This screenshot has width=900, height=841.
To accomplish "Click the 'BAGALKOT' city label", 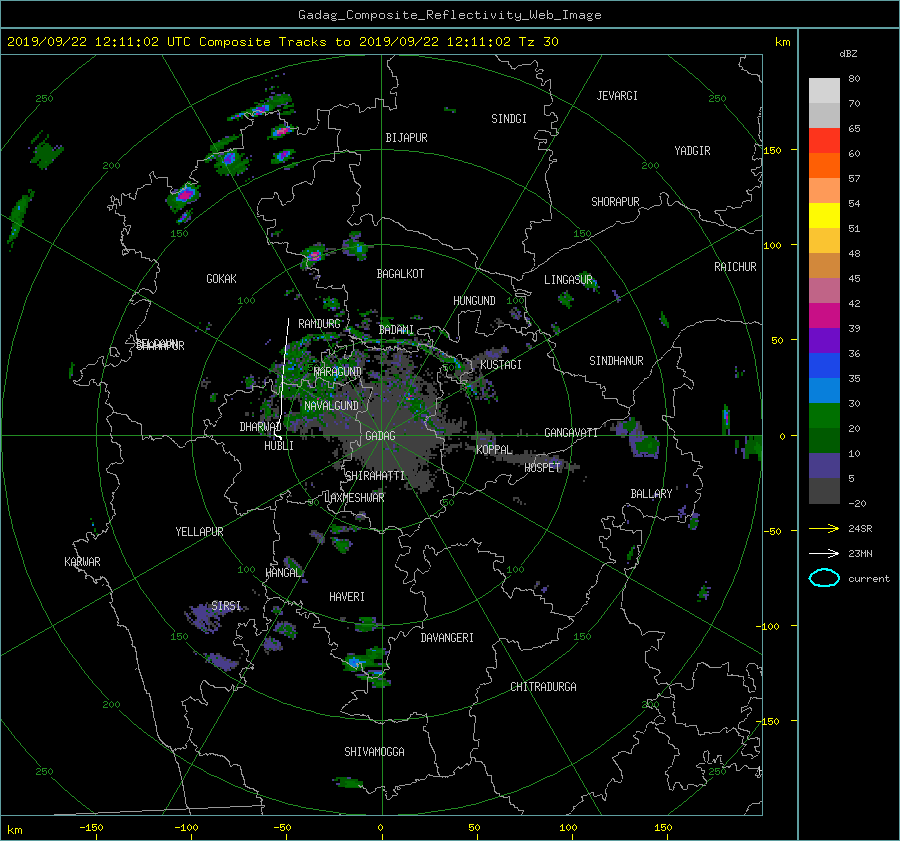I will pos(400,274).
